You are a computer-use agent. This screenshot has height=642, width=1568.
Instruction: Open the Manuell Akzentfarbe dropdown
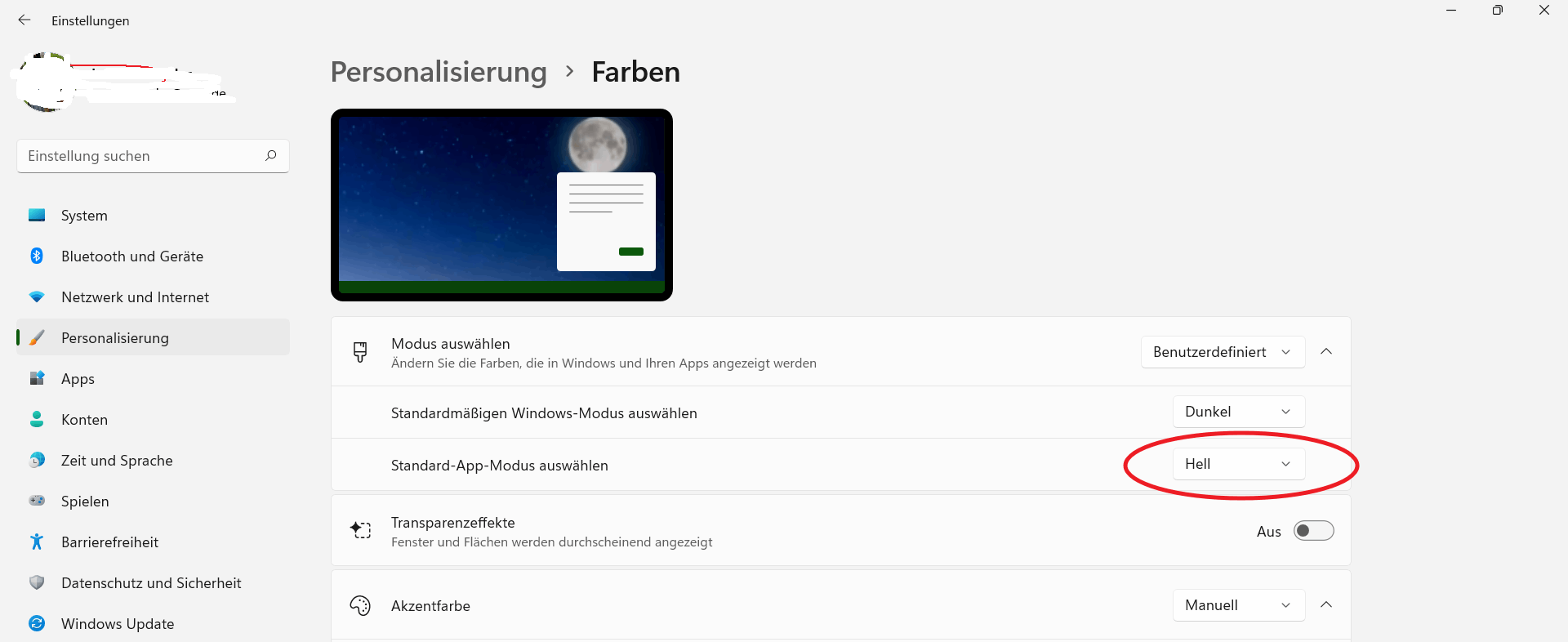[1239, 605]
